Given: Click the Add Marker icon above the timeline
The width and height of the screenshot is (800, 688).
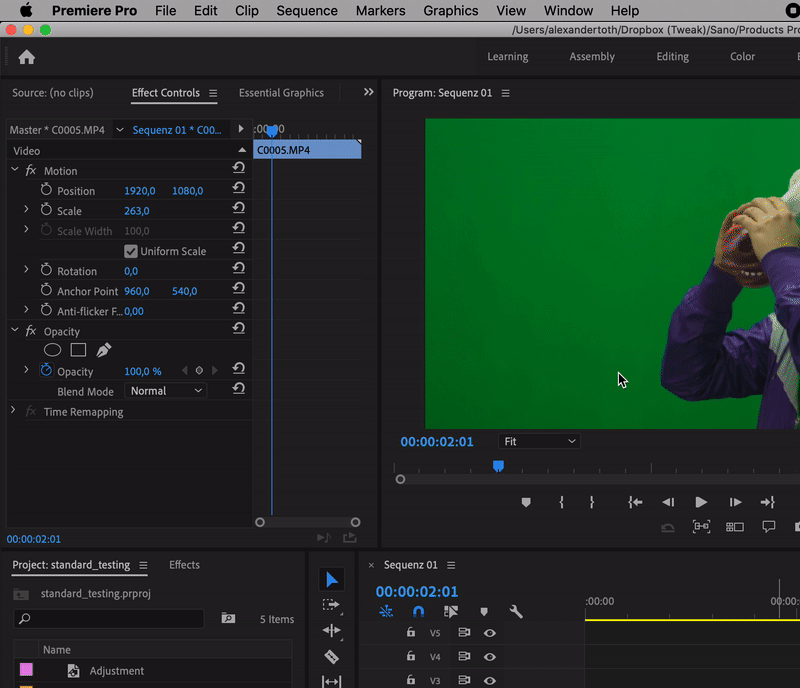Looking at the screenshot, I should (x=485, y=612).
